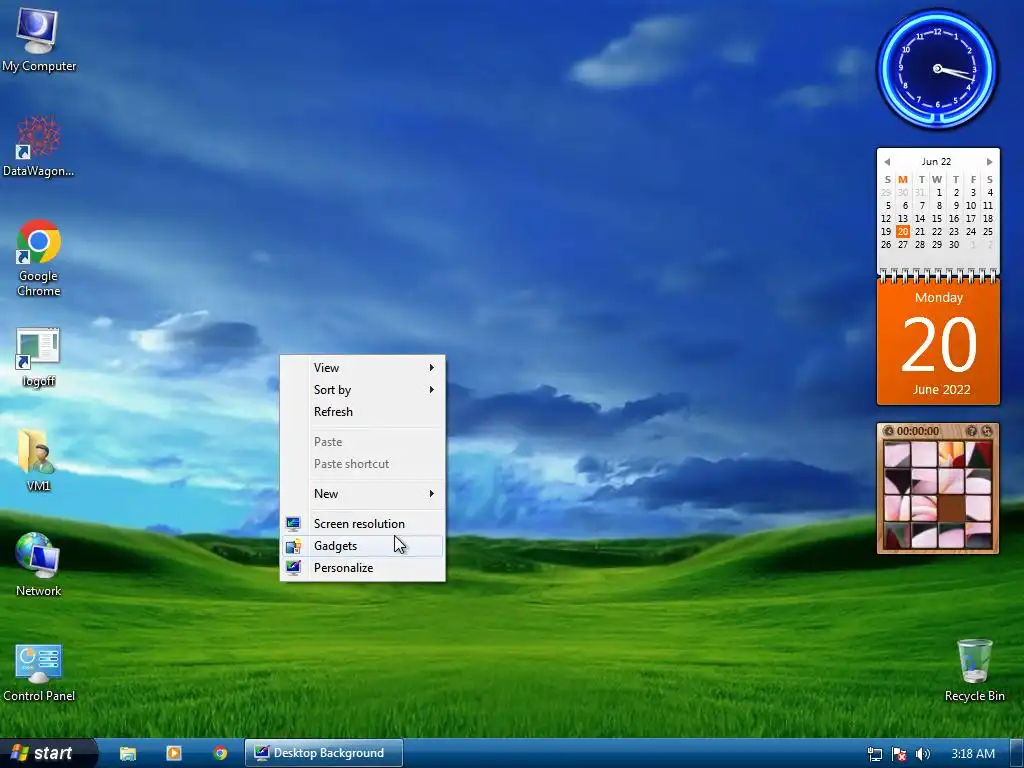Image resolution: width=1024 pixels, height=768 pixels.
Task: Click puzzle gadget's shuffle icon
Action: coord(987,431)
